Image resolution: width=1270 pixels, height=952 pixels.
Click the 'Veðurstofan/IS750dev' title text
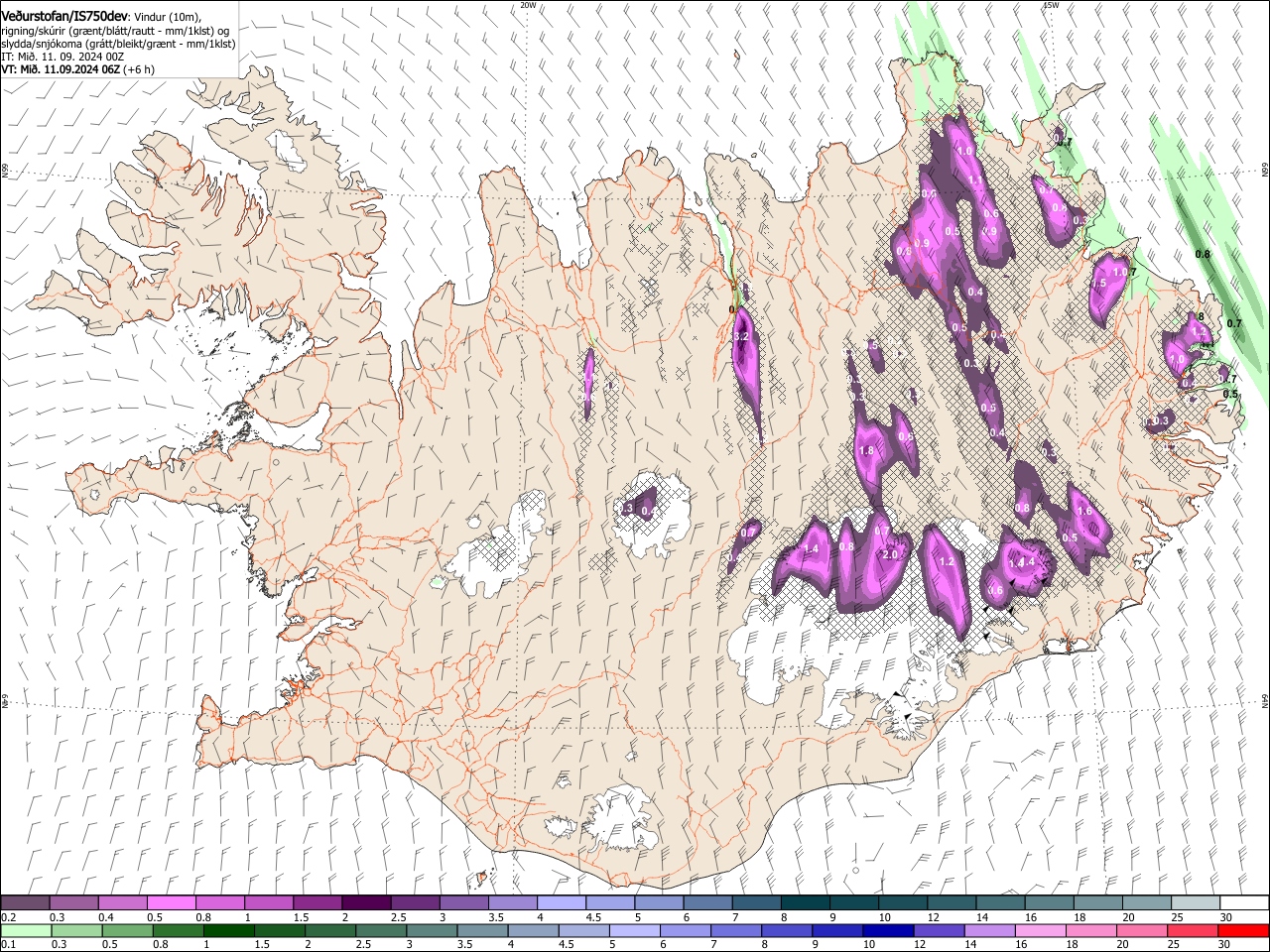tap(63, 17)
